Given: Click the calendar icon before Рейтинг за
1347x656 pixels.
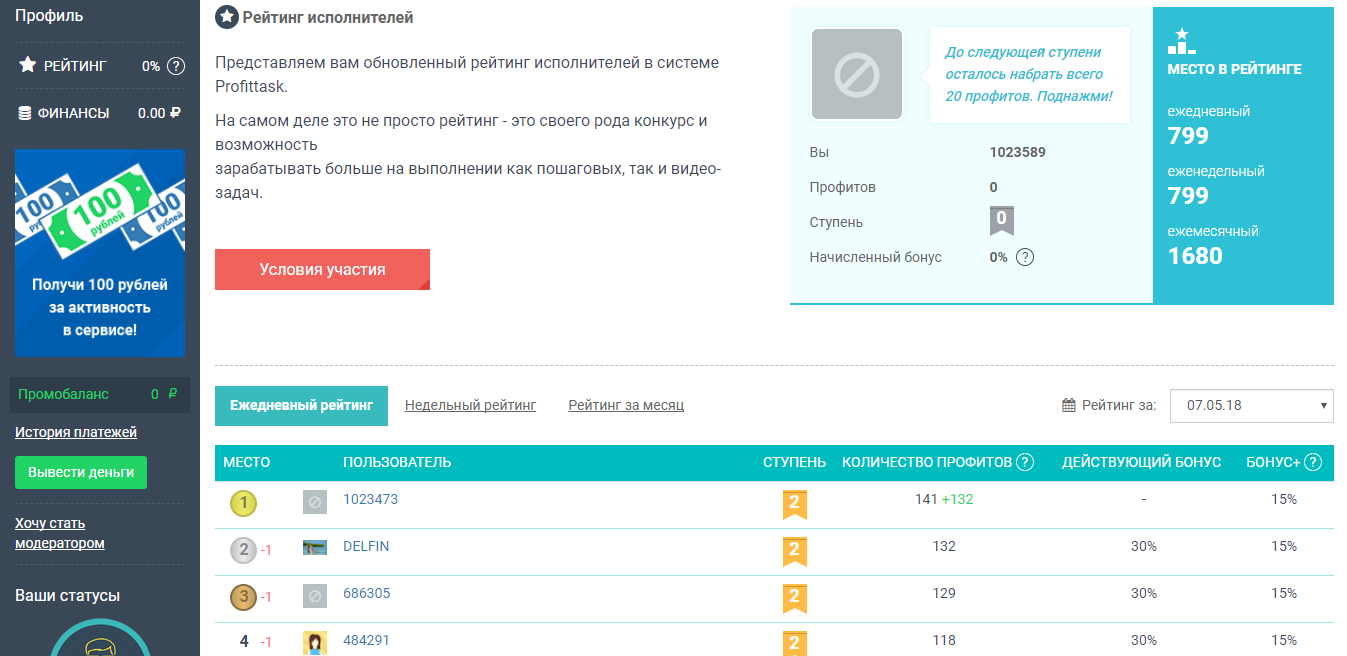Looking at the screenshot, I should coord(1067,405).
